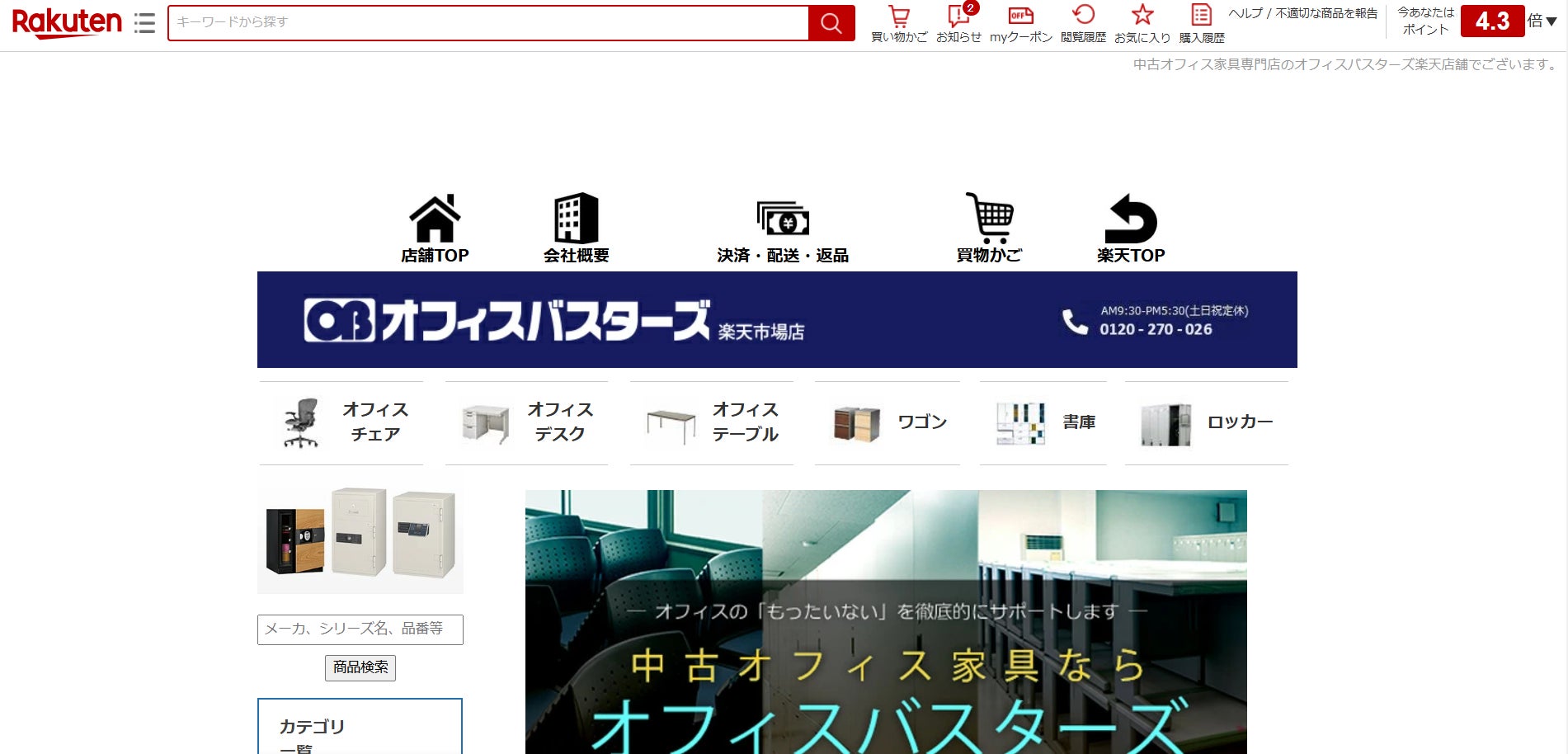Click the Rakuten keyword search field

pos(488,23)
